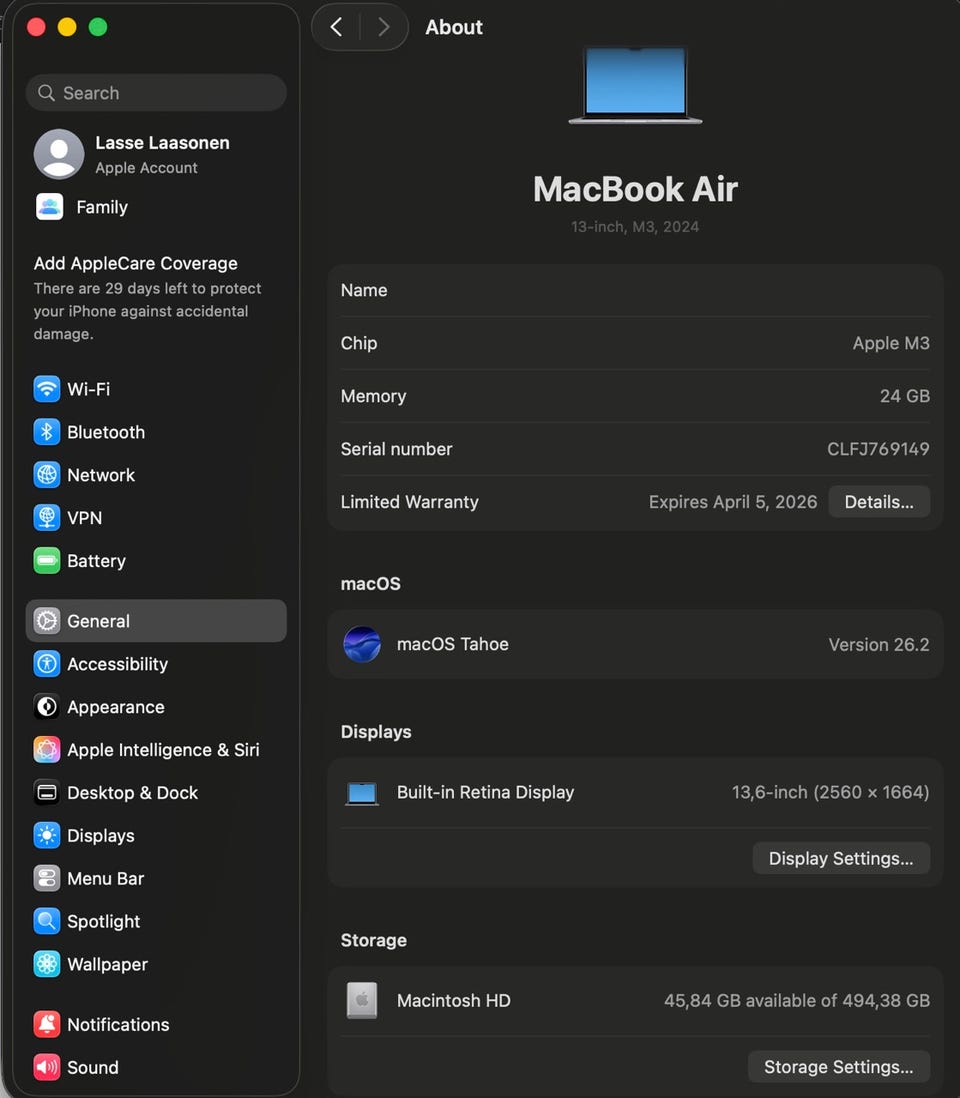Screen dimensions: 960x1098
Task: Click the Accessibility icon
Action: (x=47, y=664)
